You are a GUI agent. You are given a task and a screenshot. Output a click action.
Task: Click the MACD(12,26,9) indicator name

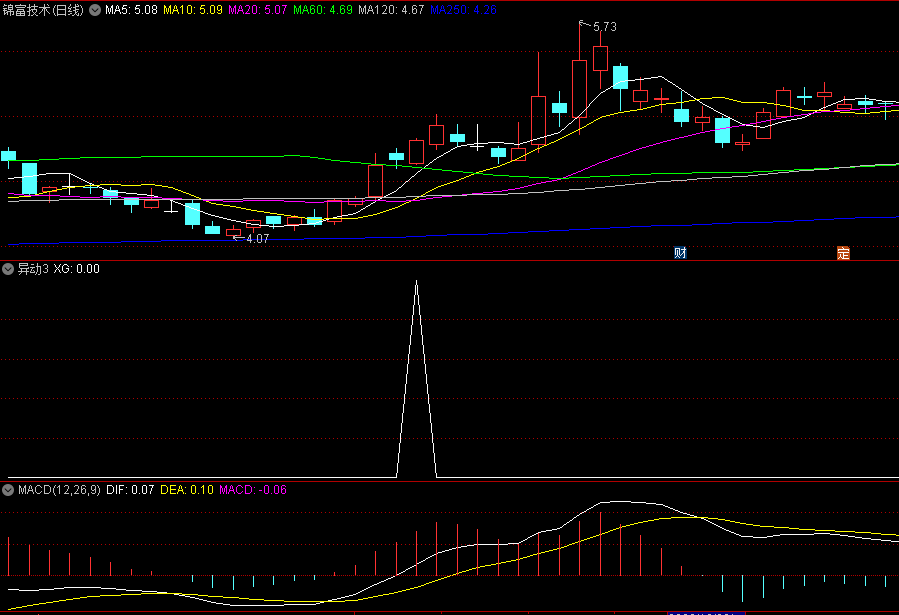coord(59,490)
